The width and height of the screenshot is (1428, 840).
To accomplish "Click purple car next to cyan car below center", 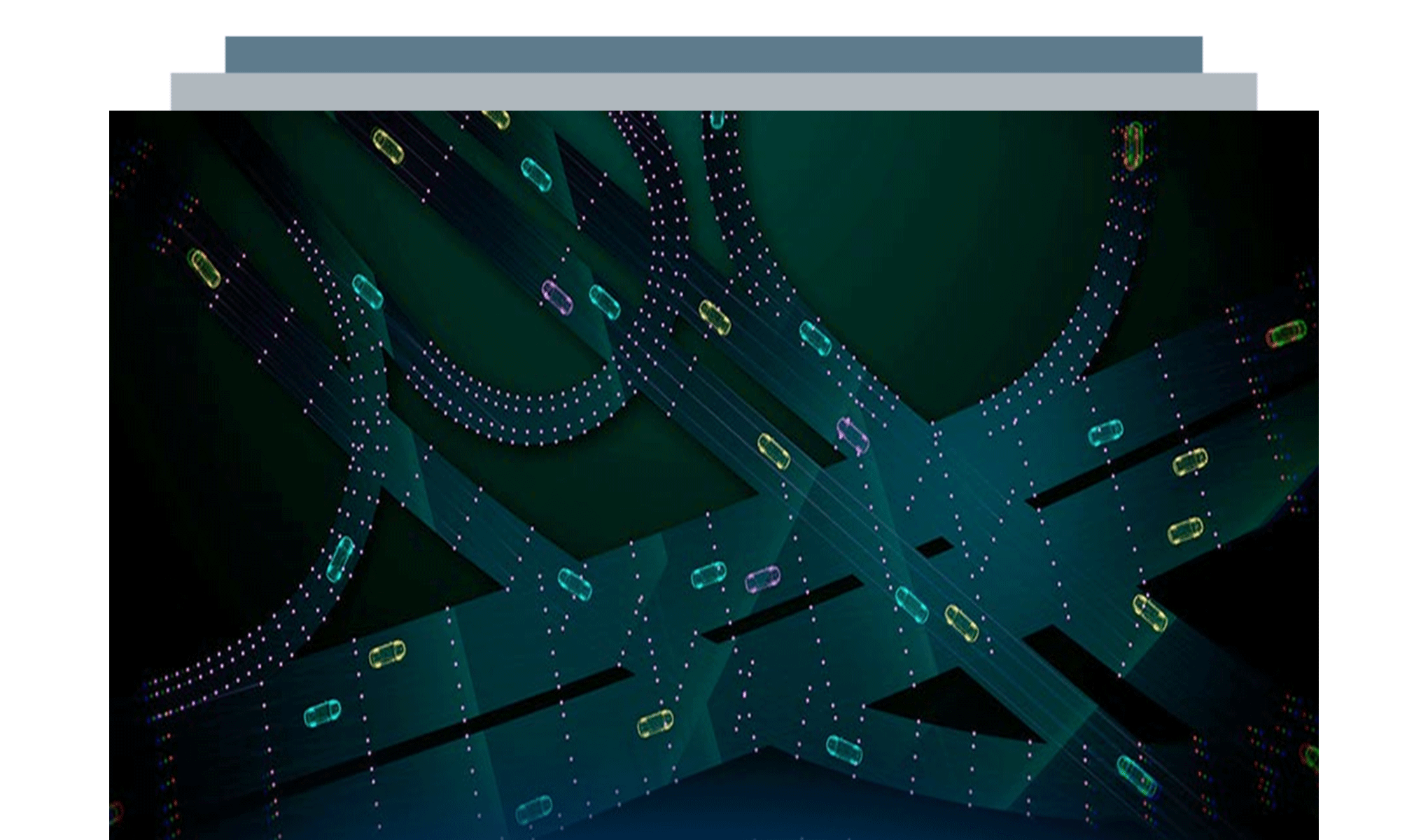I will coord(762,580).
